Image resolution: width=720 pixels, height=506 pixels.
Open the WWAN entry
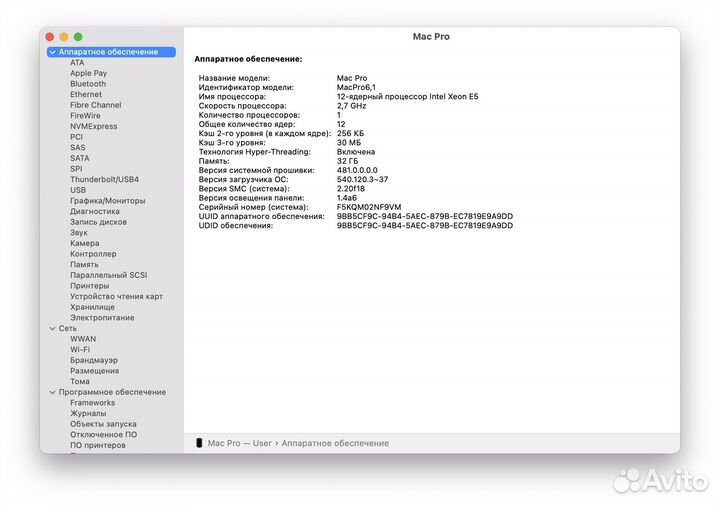coord(83,339)
